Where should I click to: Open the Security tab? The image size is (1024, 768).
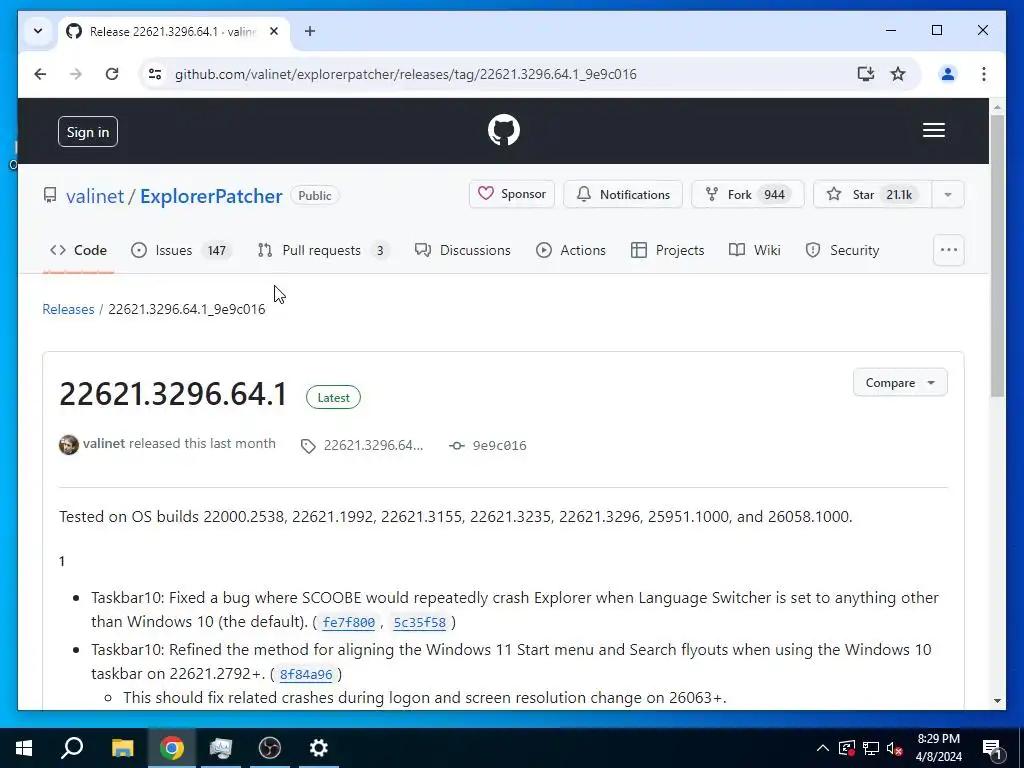pos(842,250)
